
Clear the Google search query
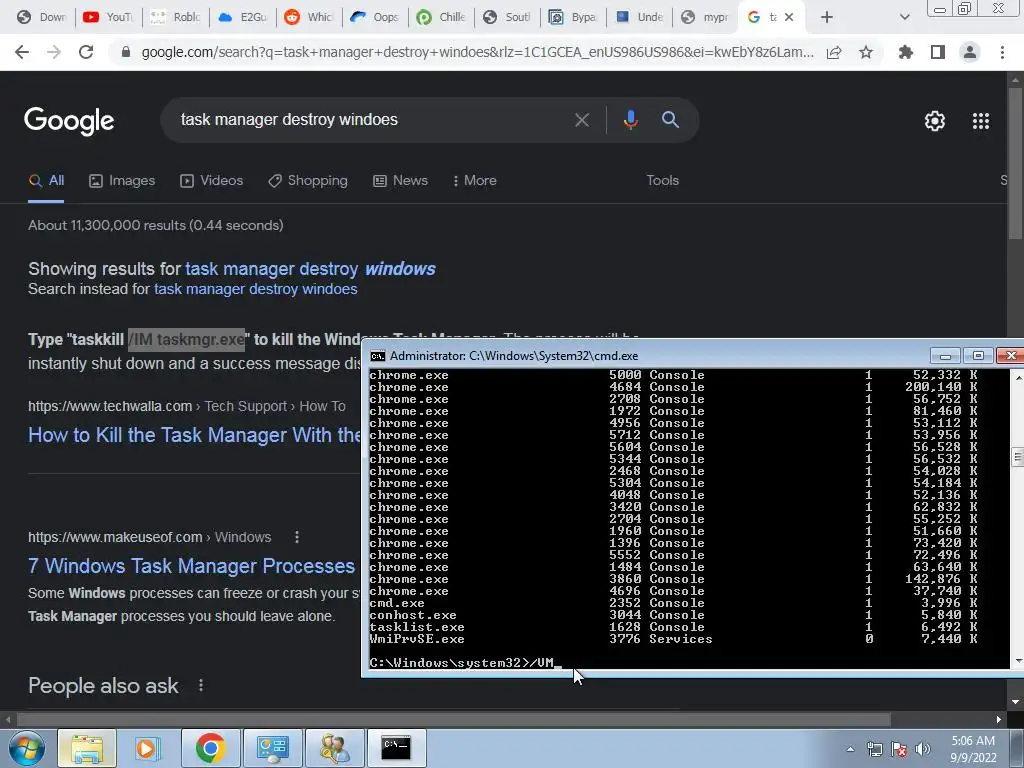coord(581,120)
